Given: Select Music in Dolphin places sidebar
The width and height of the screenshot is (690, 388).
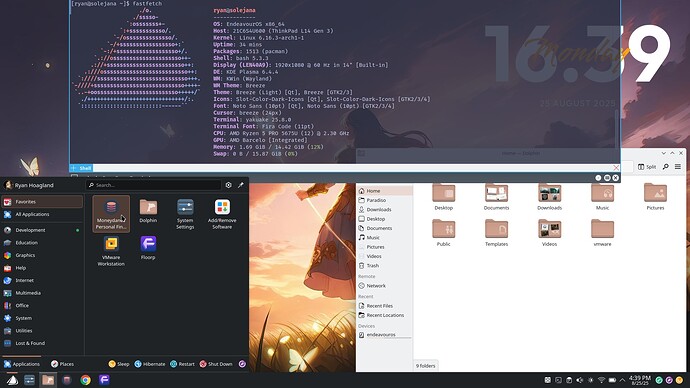Looking at the screenshot, I should pyautogui.click(x=385, y=238).
